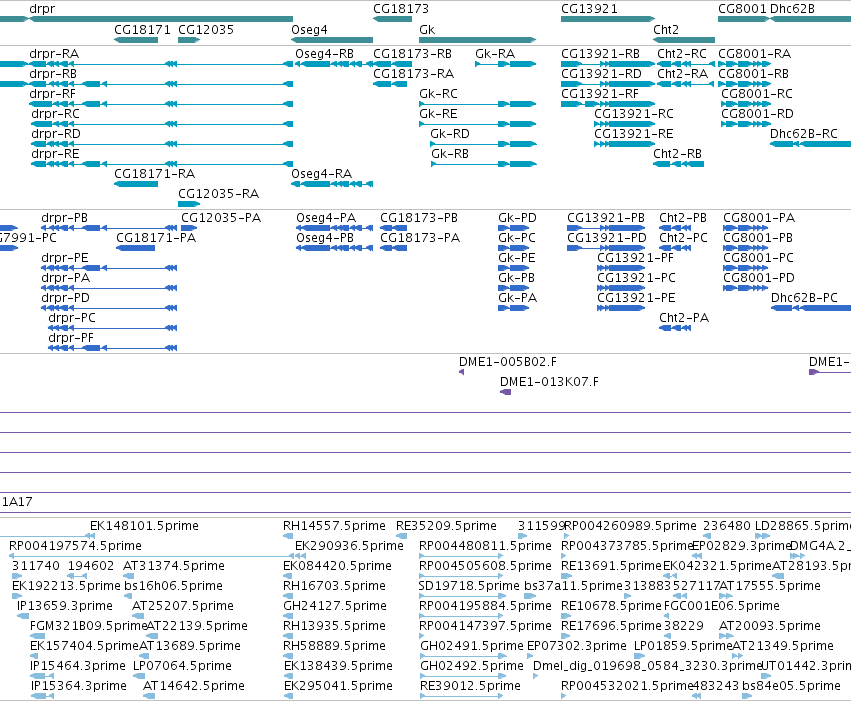The image size is (851, 701).
Task: Select cDNA RE35209.5prime
Action: click(401, 536)
